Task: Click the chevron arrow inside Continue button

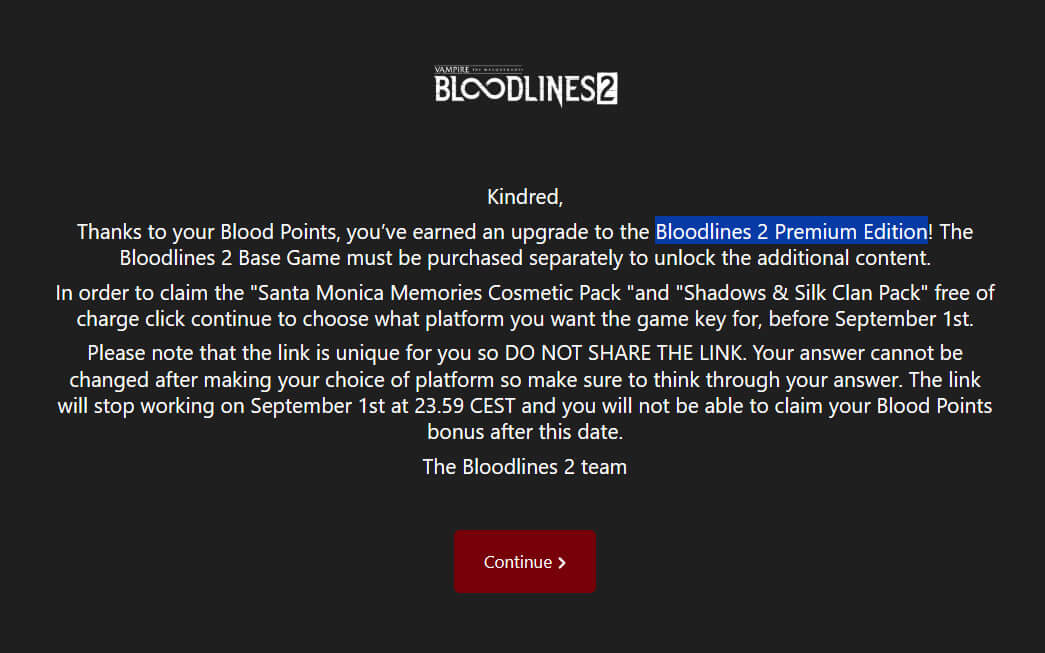Action: (562, 563)
